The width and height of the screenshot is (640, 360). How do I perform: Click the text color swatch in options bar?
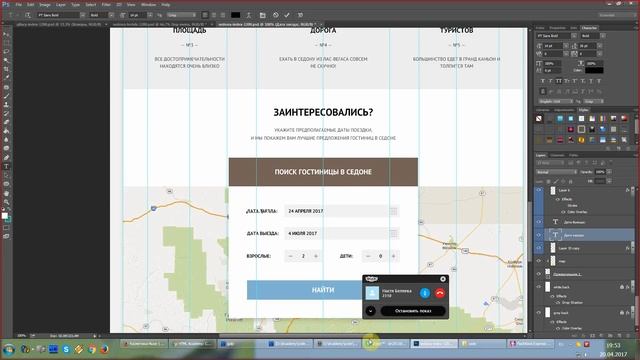236,15
